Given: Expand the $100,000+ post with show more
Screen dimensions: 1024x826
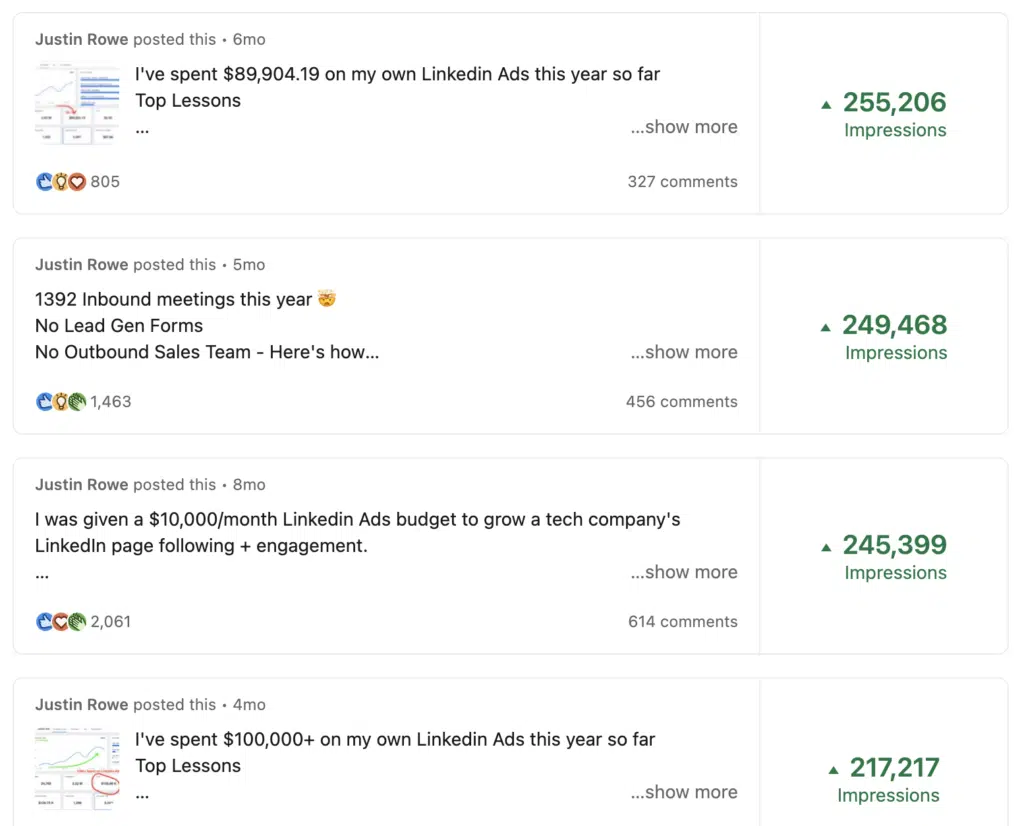Looking at the screenshot, I should point(684,792).
